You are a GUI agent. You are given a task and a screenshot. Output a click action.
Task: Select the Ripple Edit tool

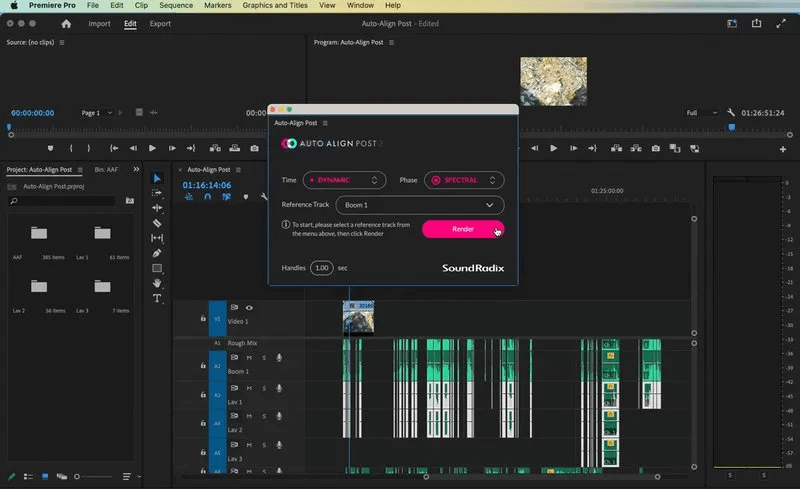click(x=157, y=208)
